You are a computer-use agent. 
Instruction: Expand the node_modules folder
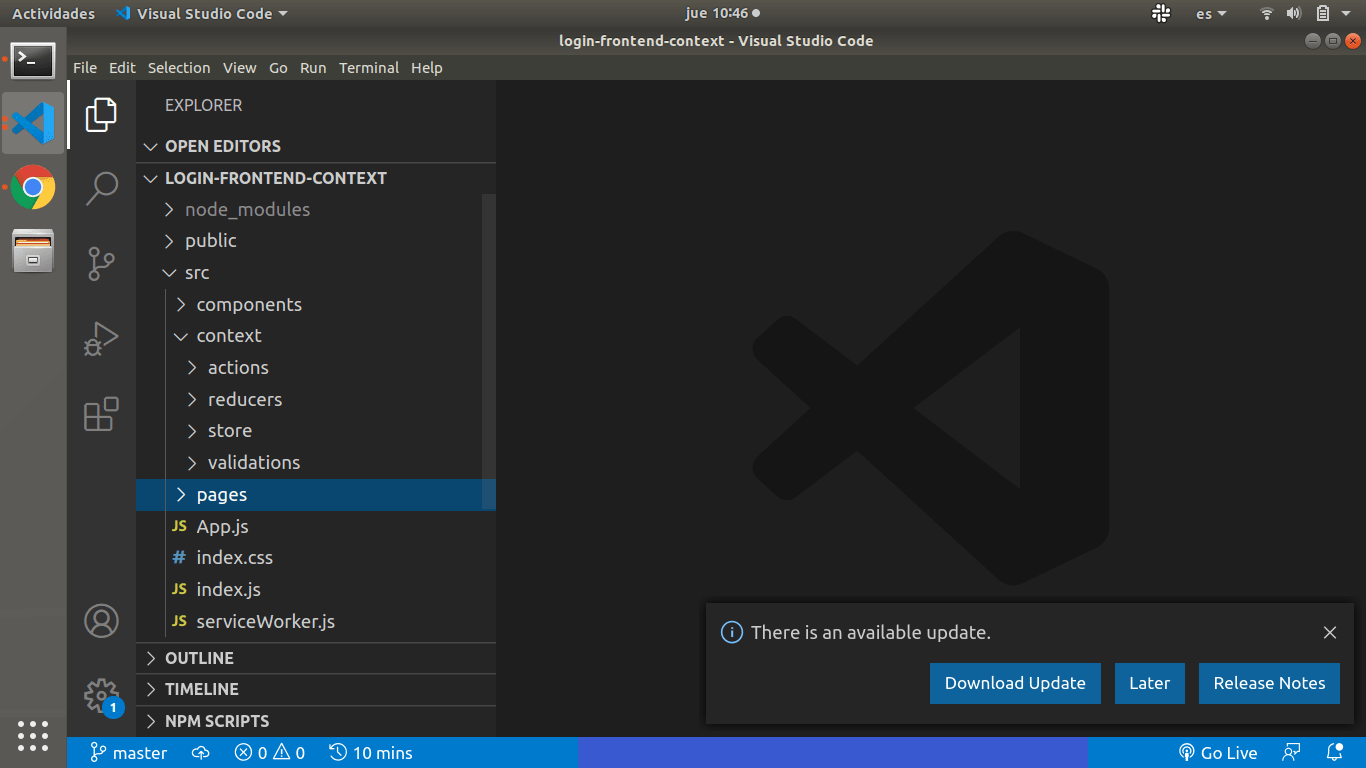[247, 210]
